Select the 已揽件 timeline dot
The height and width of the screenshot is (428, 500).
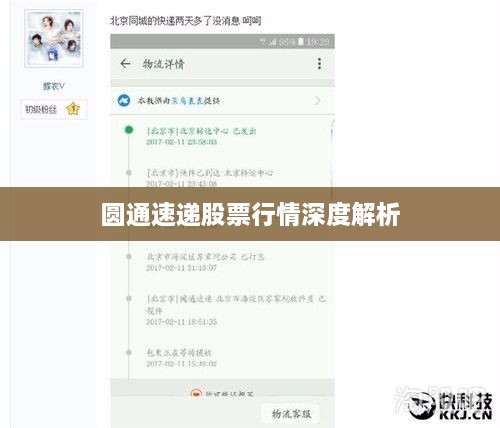click(x=129, y=298)
